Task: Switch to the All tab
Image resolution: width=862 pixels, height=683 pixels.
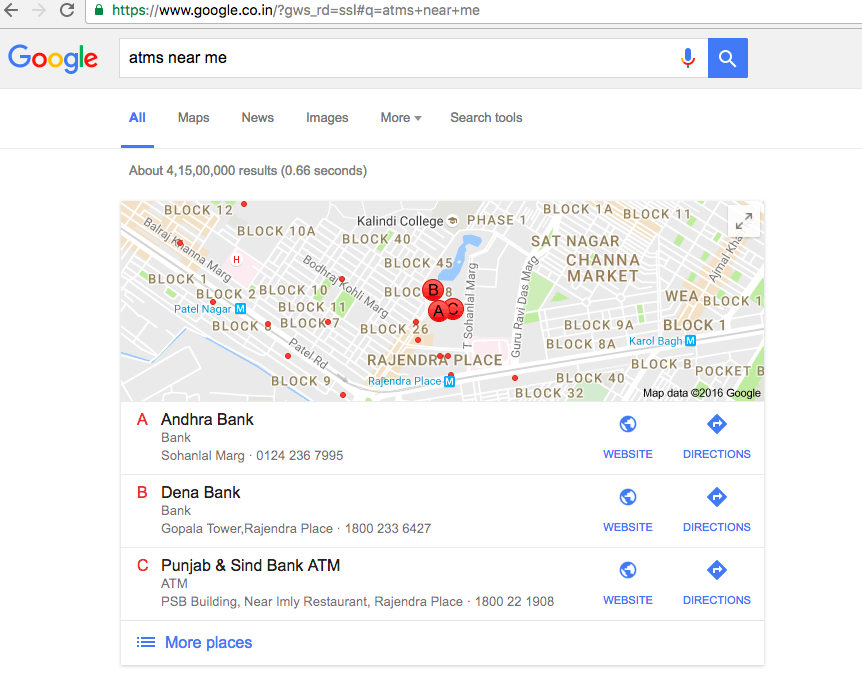Action: pyautogui.click(x=137, y=118)
